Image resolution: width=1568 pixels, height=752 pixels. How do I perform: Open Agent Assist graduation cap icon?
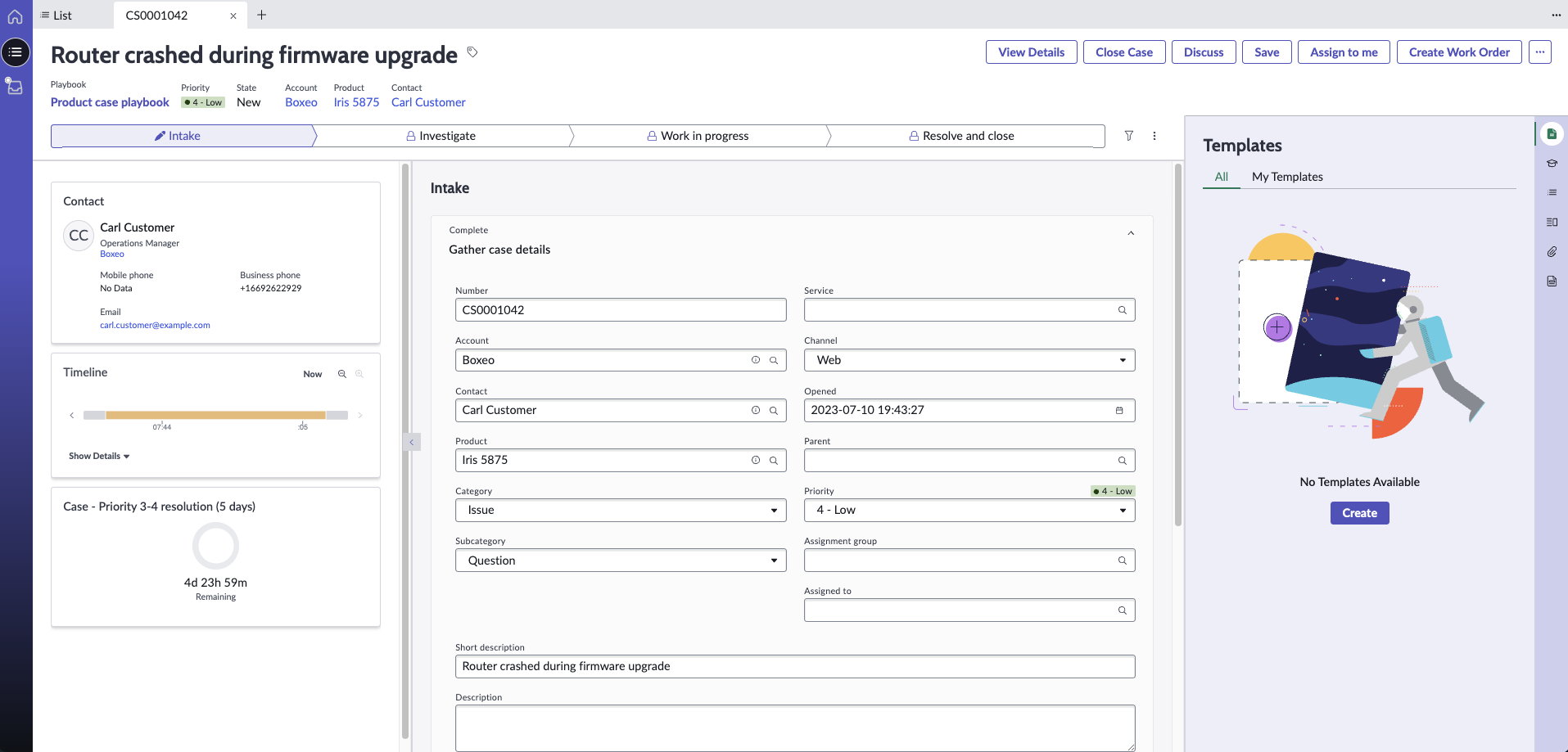1552,164
